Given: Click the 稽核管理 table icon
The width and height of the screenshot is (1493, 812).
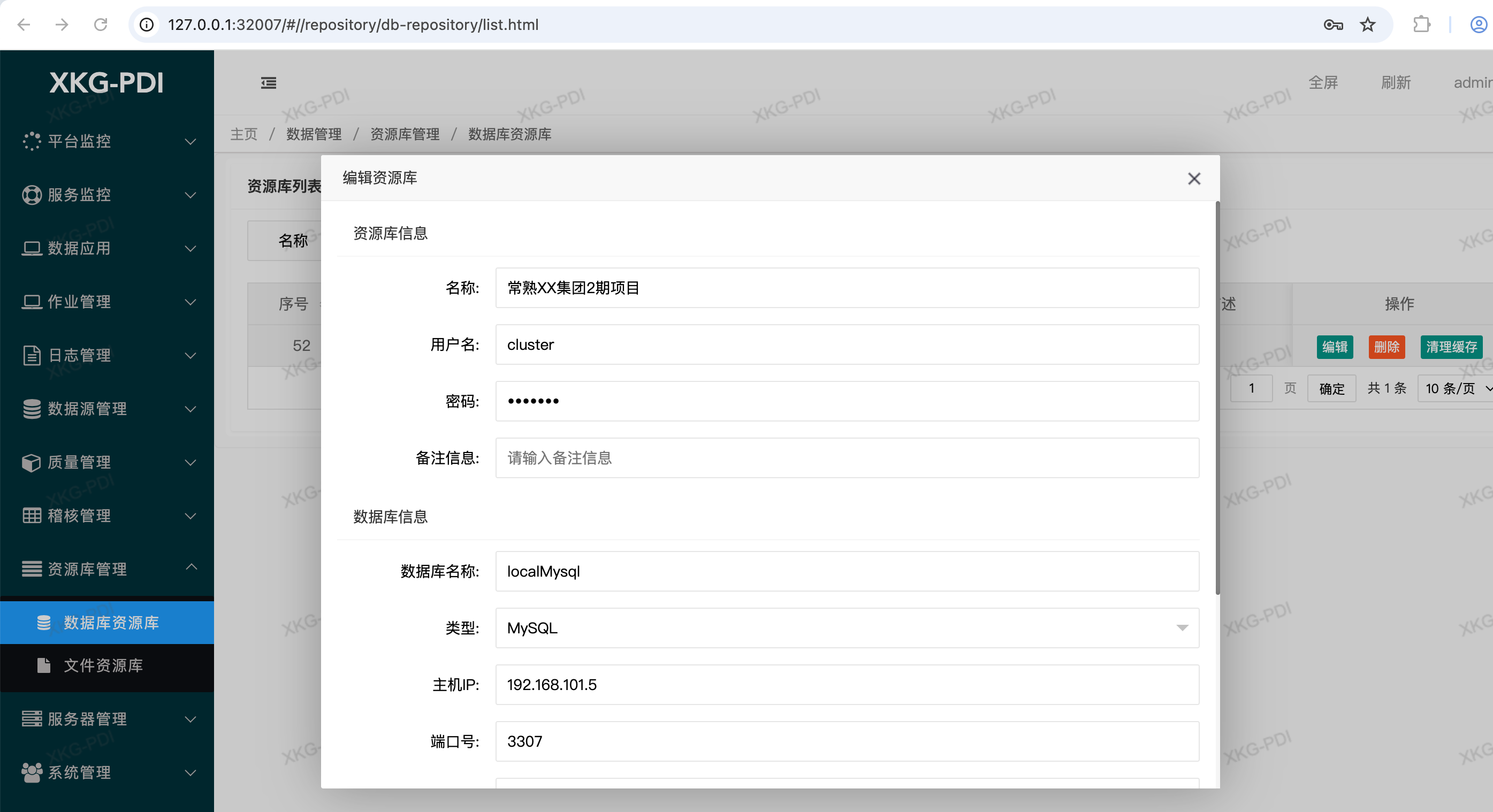Looking at the screenshot, I should (31, 516).
